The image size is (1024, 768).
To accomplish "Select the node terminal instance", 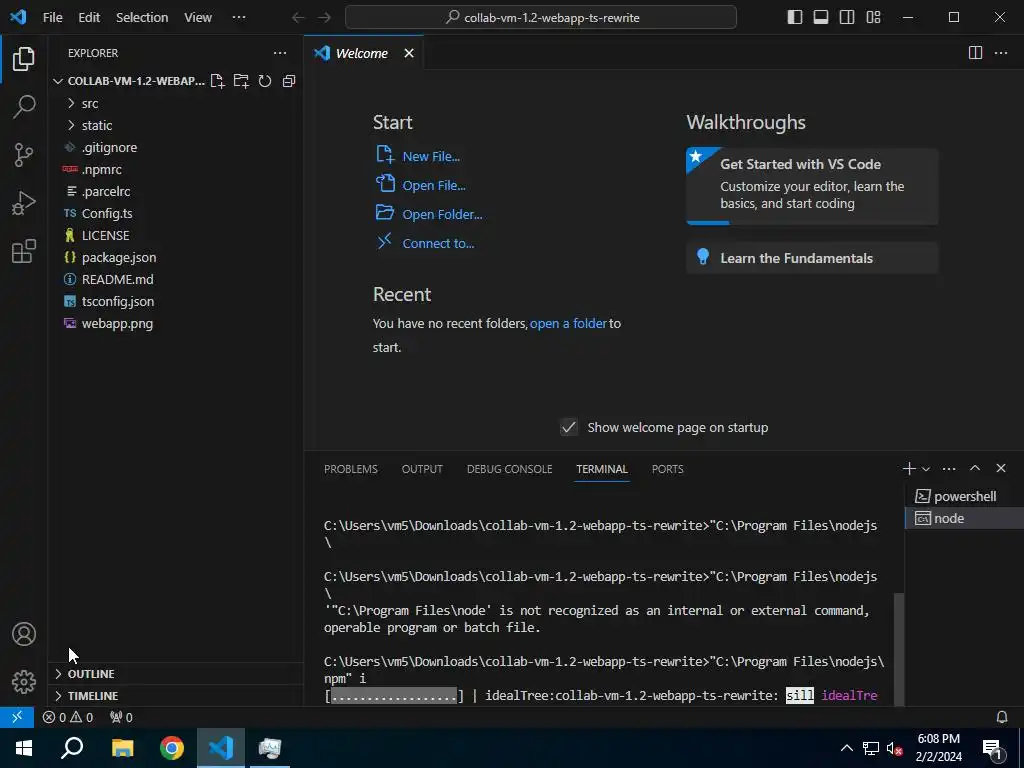I will pos(964,519).
